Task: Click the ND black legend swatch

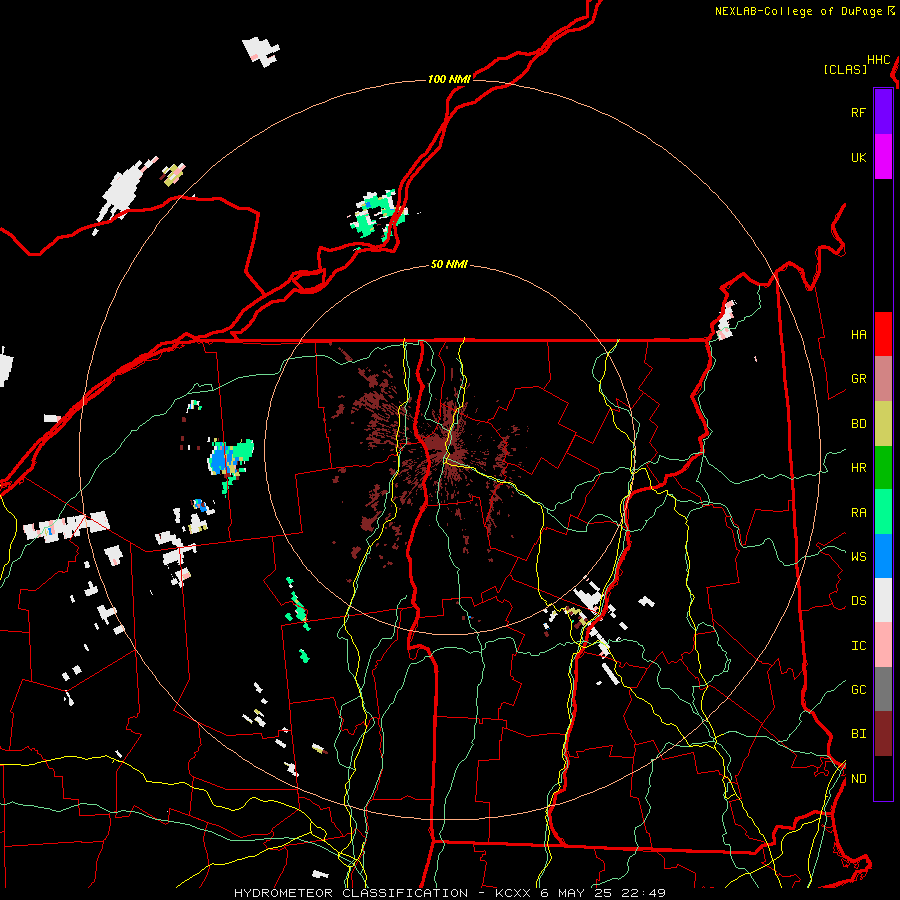Action: click(883, 778)
